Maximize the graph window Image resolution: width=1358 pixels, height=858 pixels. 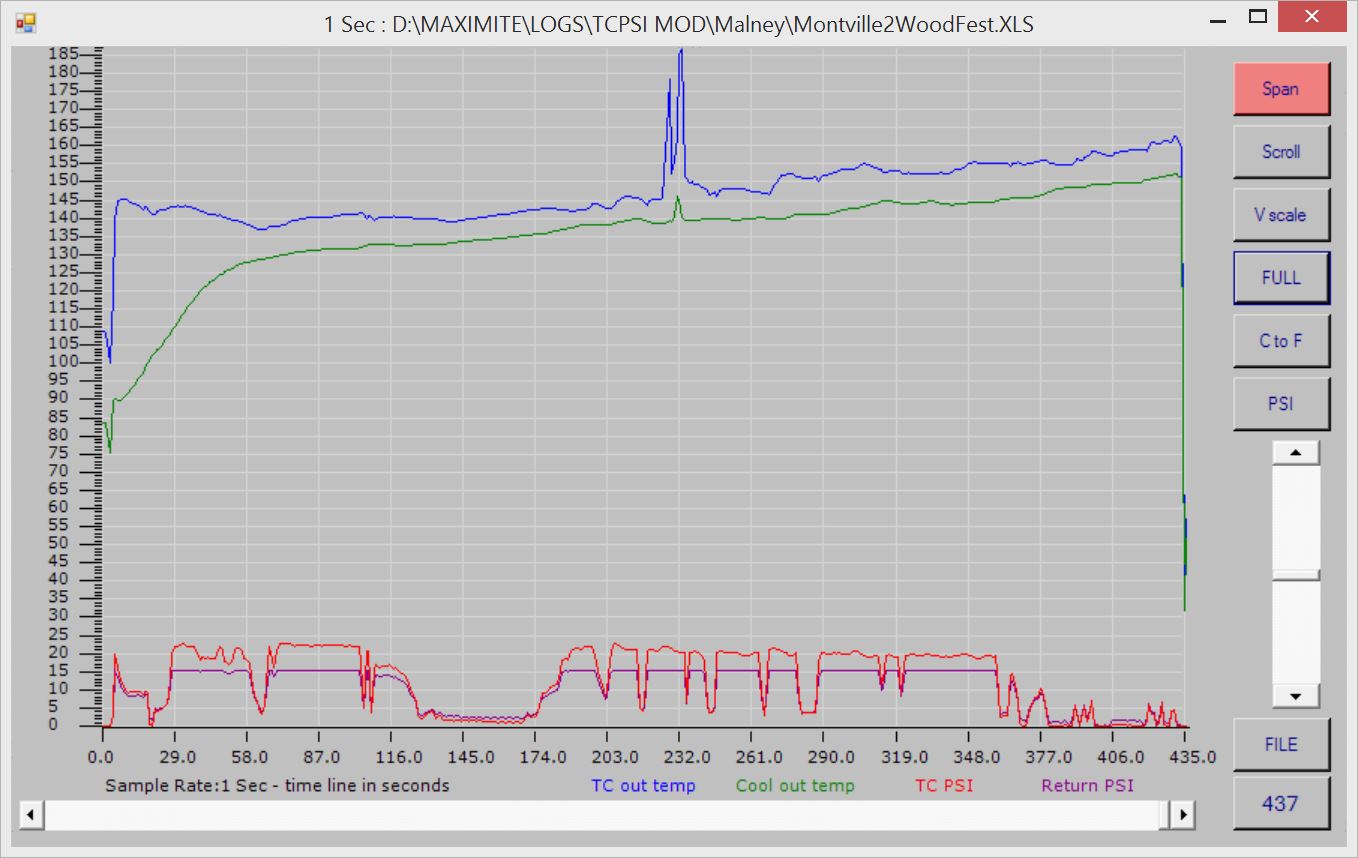tap(1258, 17)
